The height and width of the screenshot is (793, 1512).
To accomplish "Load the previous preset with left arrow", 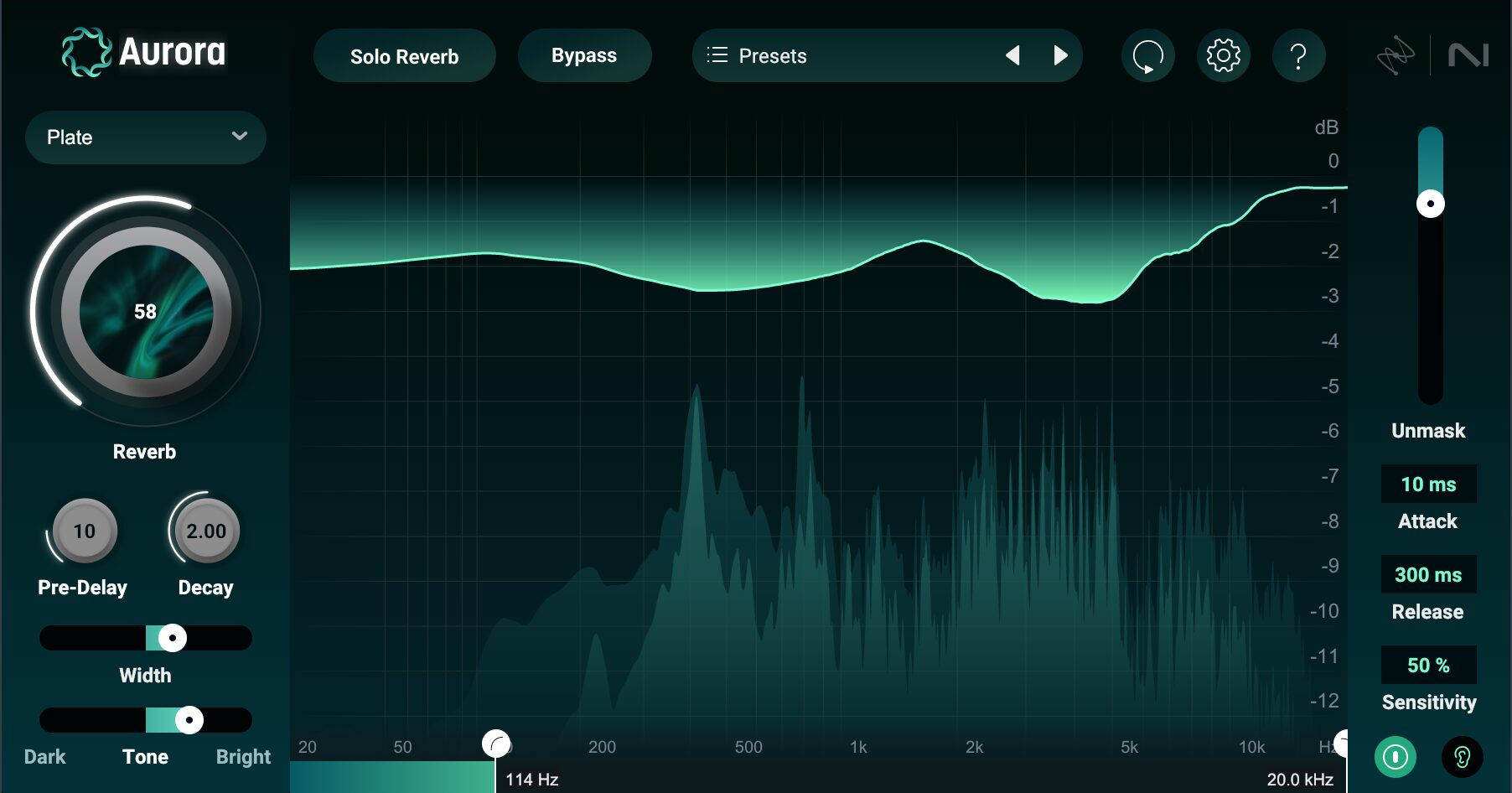I will 1012,55.
